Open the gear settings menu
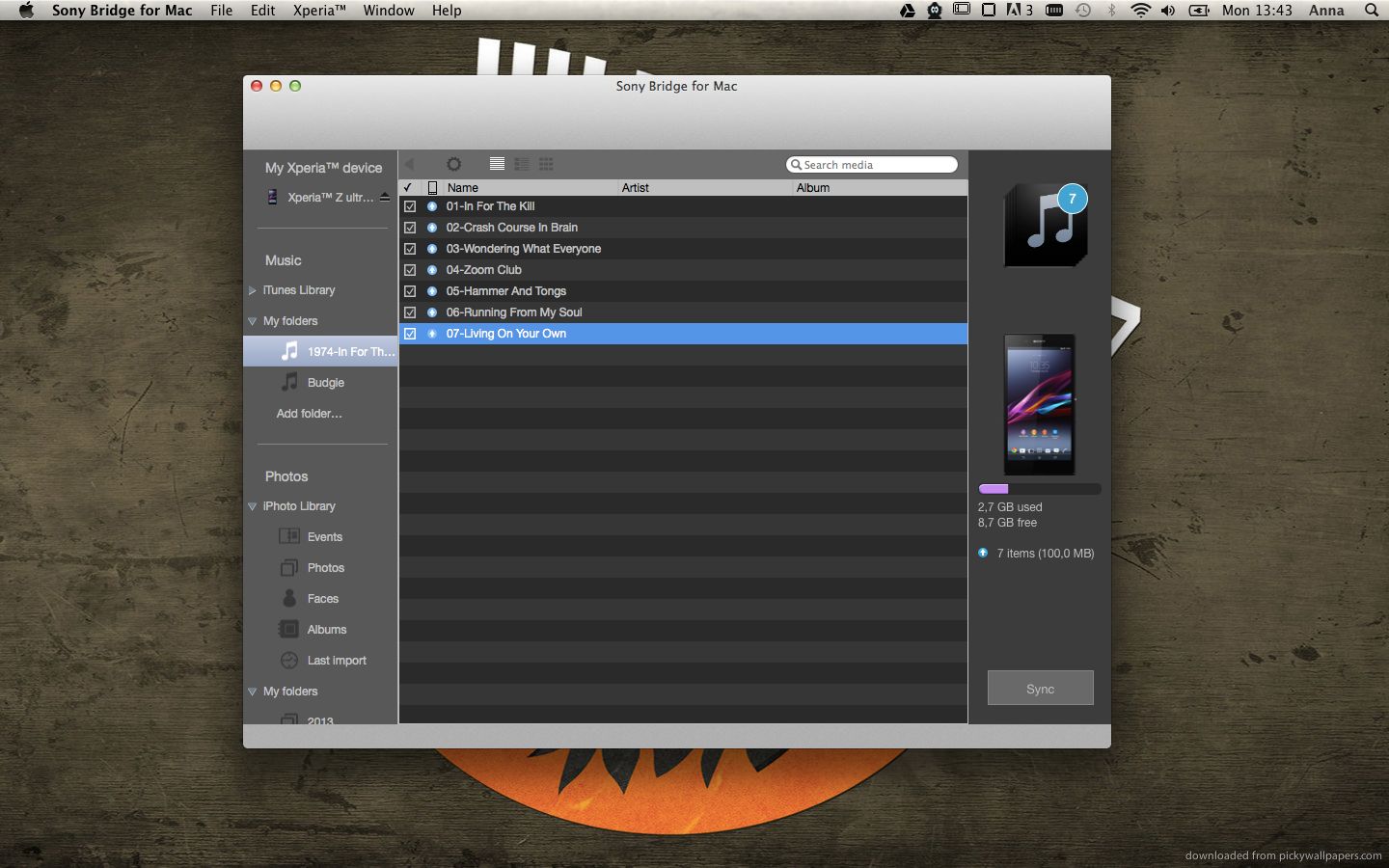Image resolution: width=1389 pixels, height=868 pixels. click(453, 164)
